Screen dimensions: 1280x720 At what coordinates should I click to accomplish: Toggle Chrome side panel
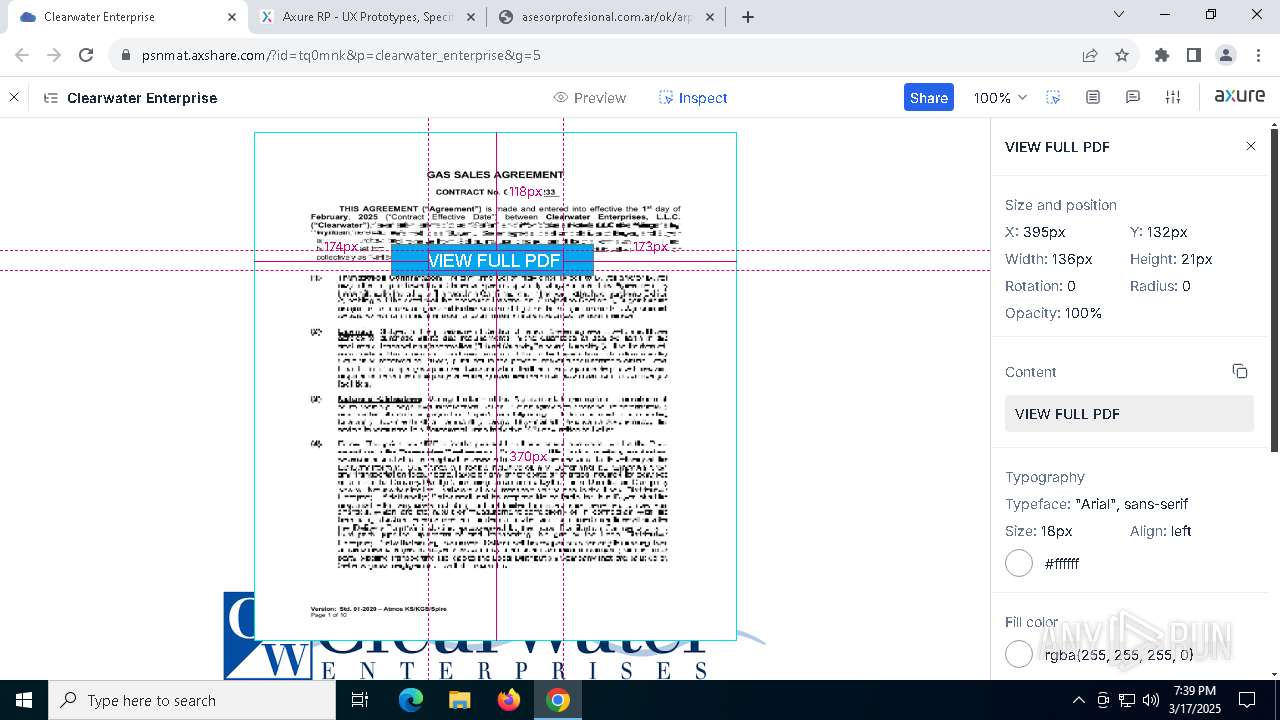pyautogui.click(x=1194, y=56)
